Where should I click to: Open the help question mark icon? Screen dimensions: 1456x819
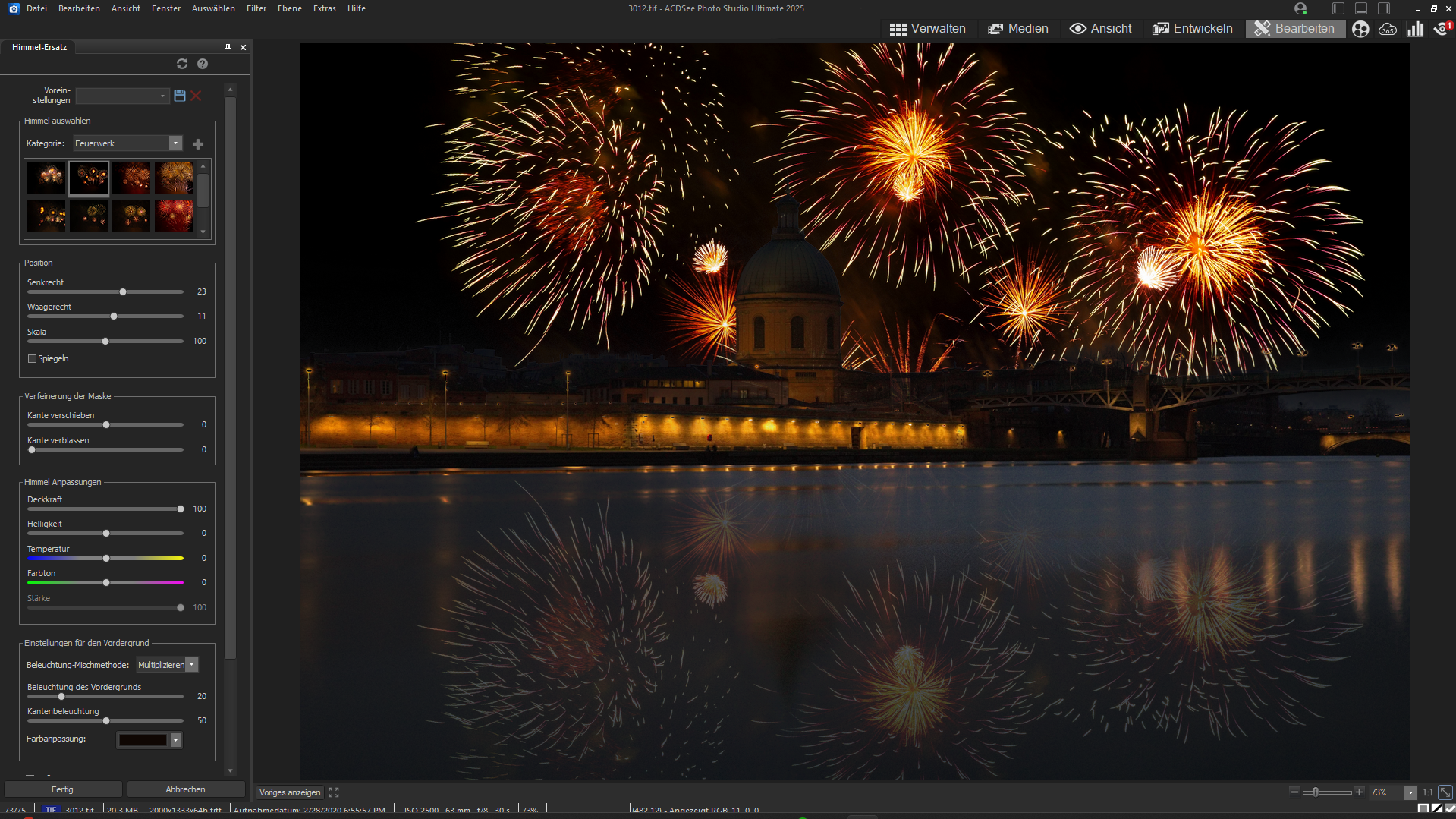tap(203, 64)
